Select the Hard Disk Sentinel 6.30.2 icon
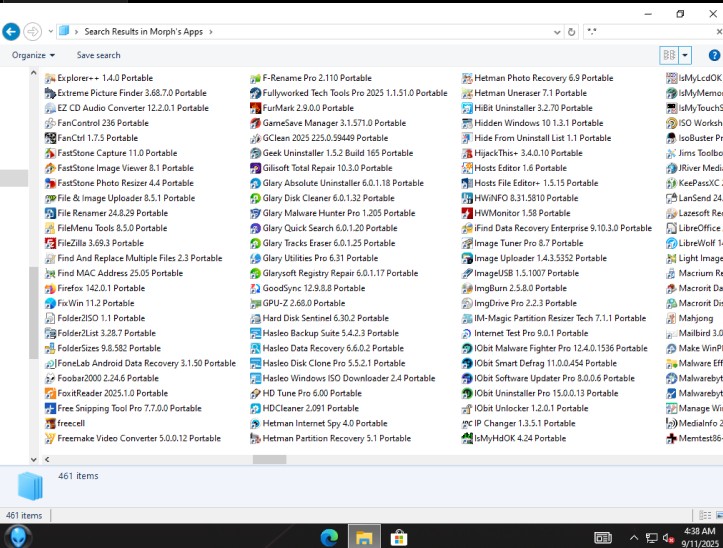The image size is (723, 548). (x=255, y=318)
